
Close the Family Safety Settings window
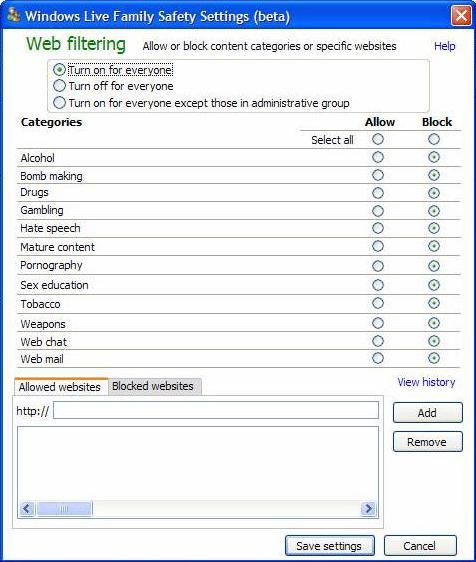[461, 16]
